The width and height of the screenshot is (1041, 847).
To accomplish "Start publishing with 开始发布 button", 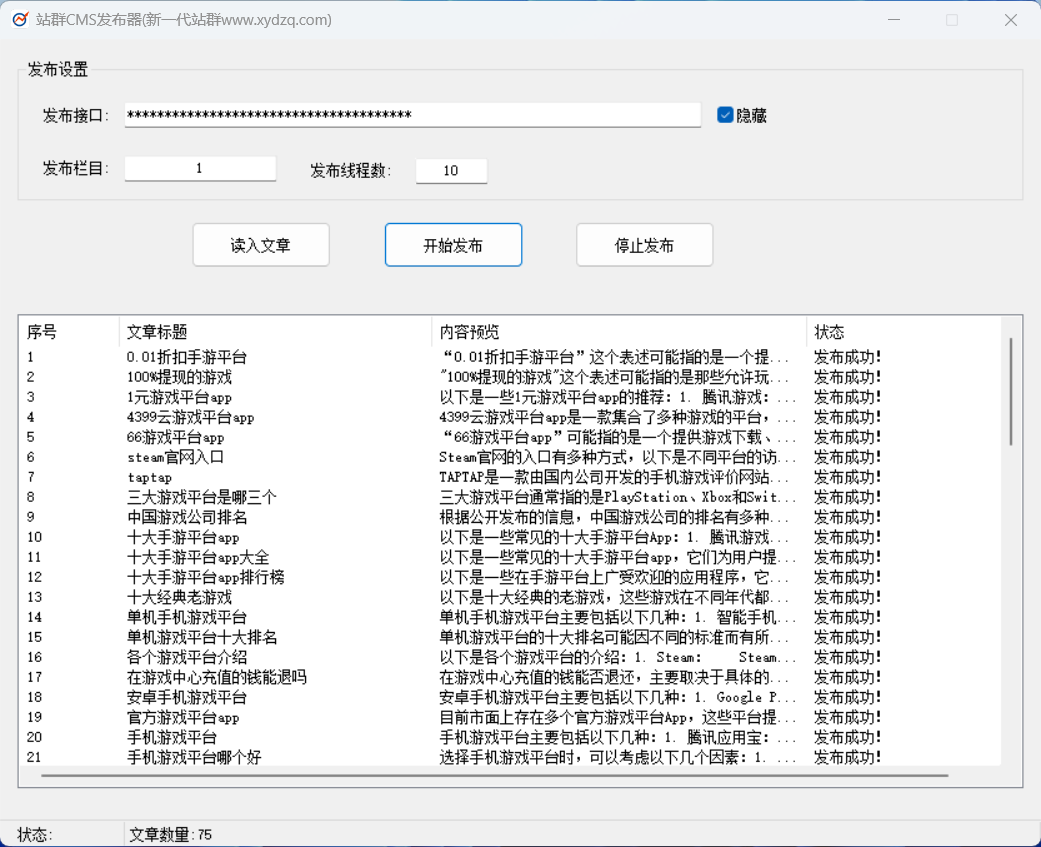I will pyautogui.click(x=453, y=245).
